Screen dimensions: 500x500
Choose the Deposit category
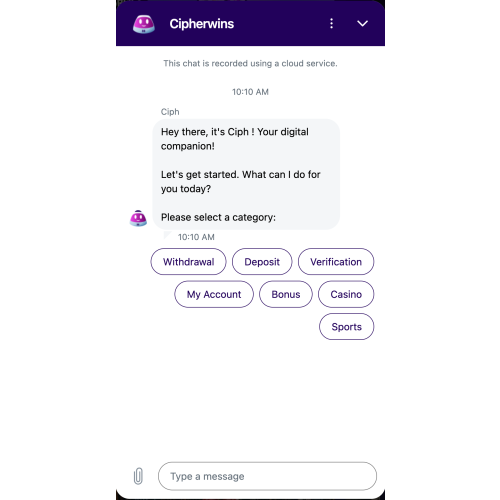click(x=262, y=262)
